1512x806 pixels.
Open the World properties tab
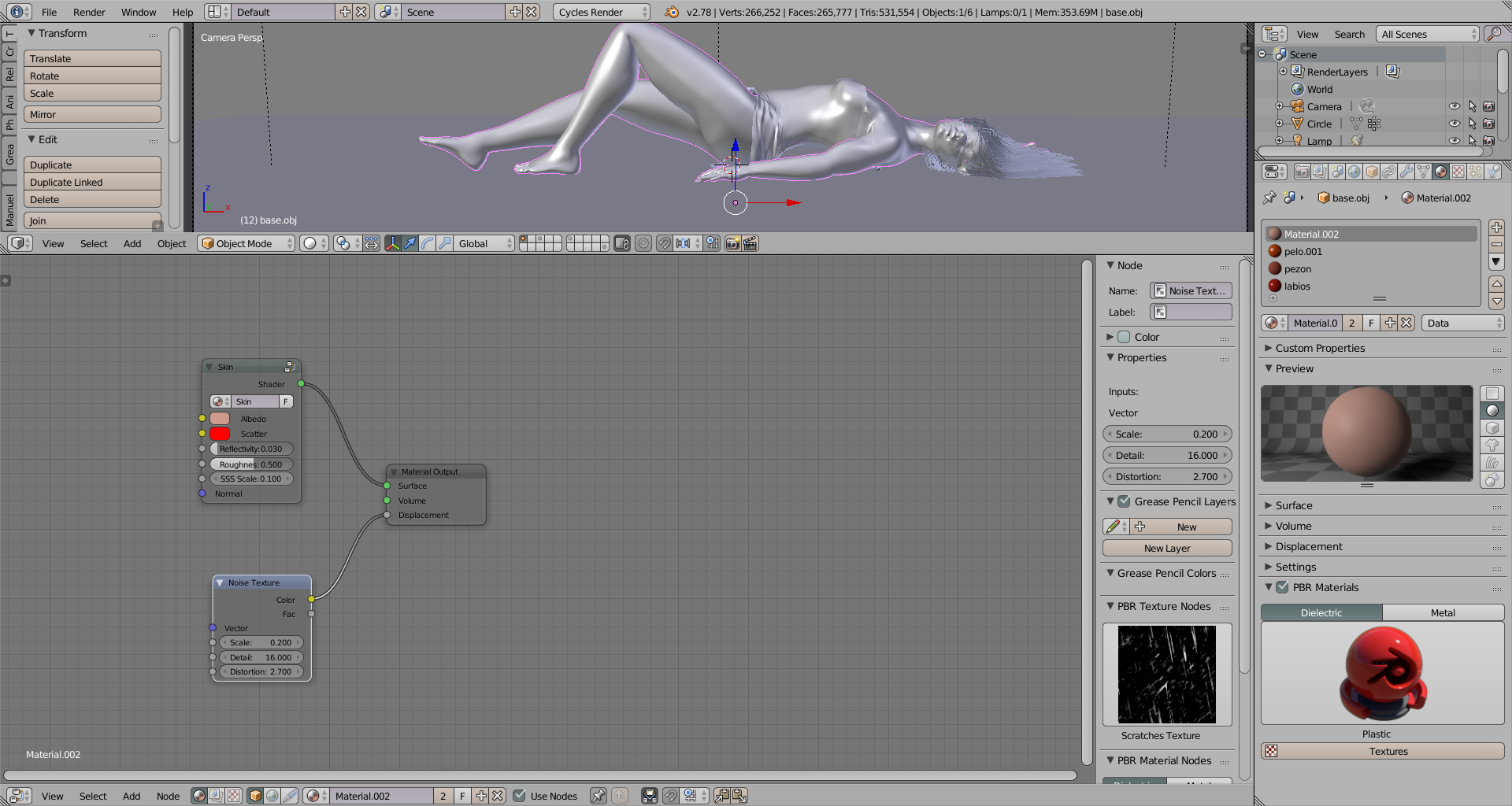click(x=1354, y=172)
